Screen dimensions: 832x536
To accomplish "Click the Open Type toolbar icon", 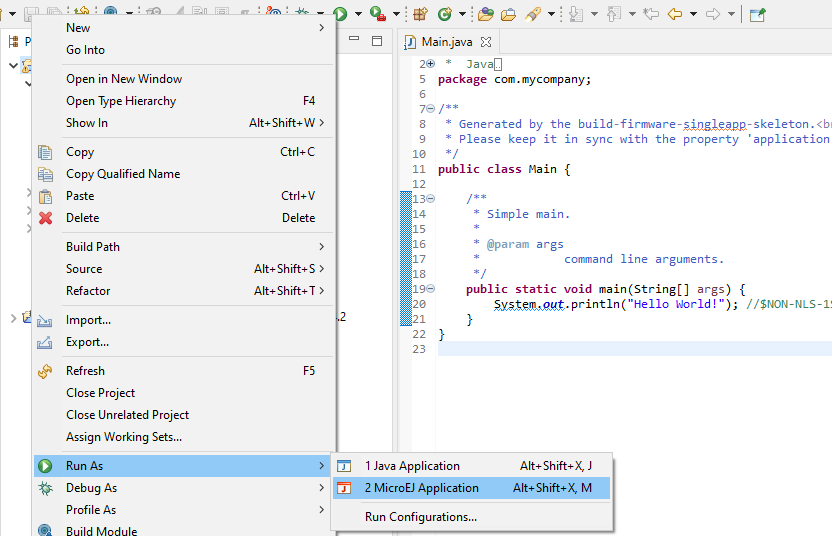I will [486, 14].
